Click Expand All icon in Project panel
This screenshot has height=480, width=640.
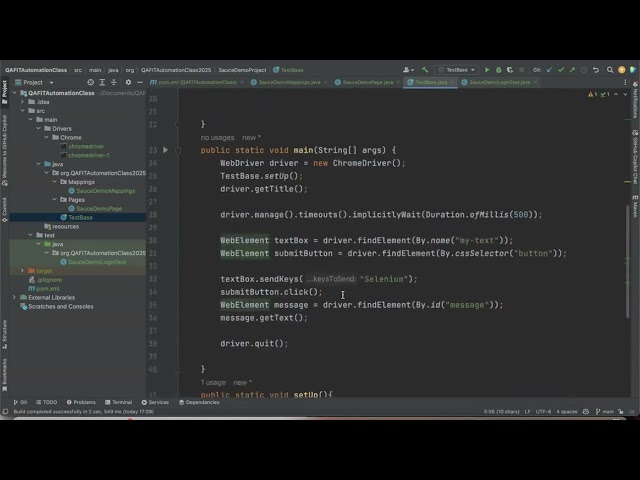pyautogui.click(x=102, y=82)
